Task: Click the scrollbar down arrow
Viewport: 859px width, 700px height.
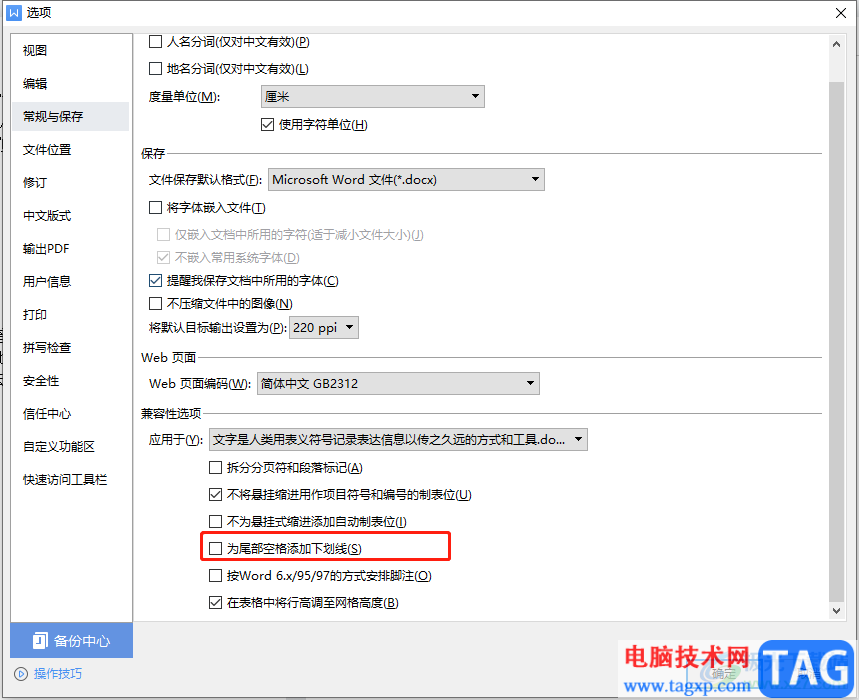Action: click(x=836, y=610)
